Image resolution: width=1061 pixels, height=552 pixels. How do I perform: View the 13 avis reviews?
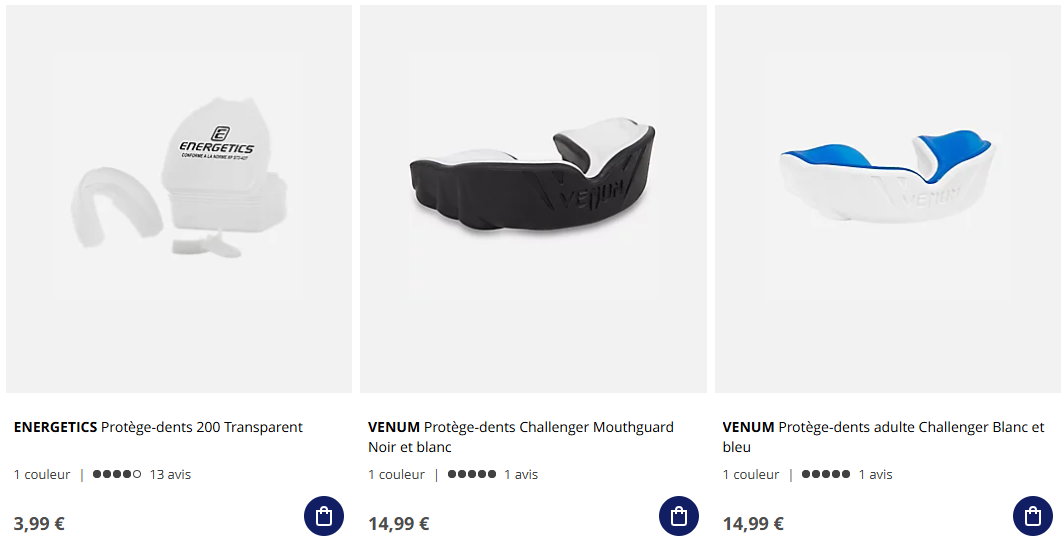tap(171, 475)
